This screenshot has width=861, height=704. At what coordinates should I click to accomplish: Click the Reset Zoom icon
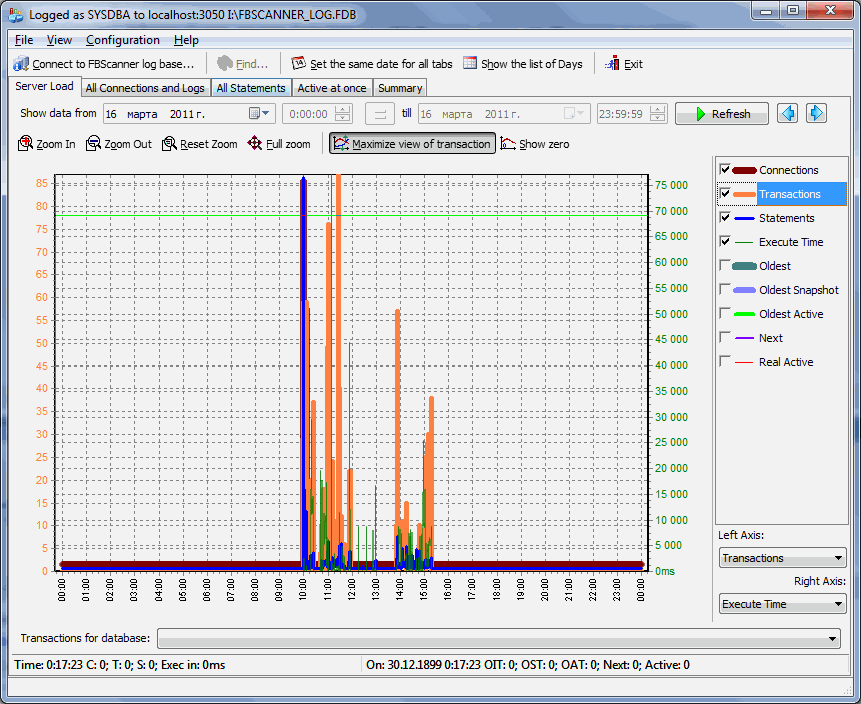[x=170, y=144]
